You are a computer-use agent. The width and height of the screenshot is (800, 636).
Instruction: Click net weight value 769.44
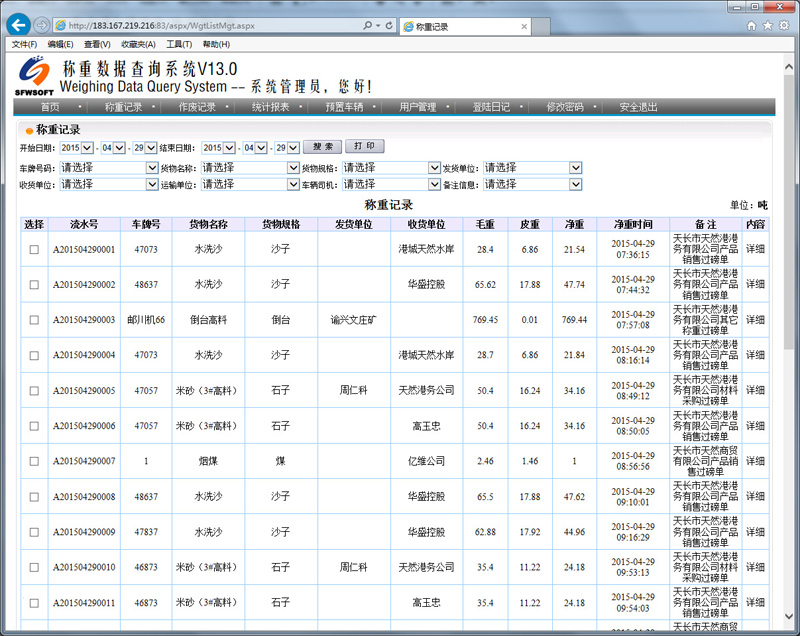(574, 320)
